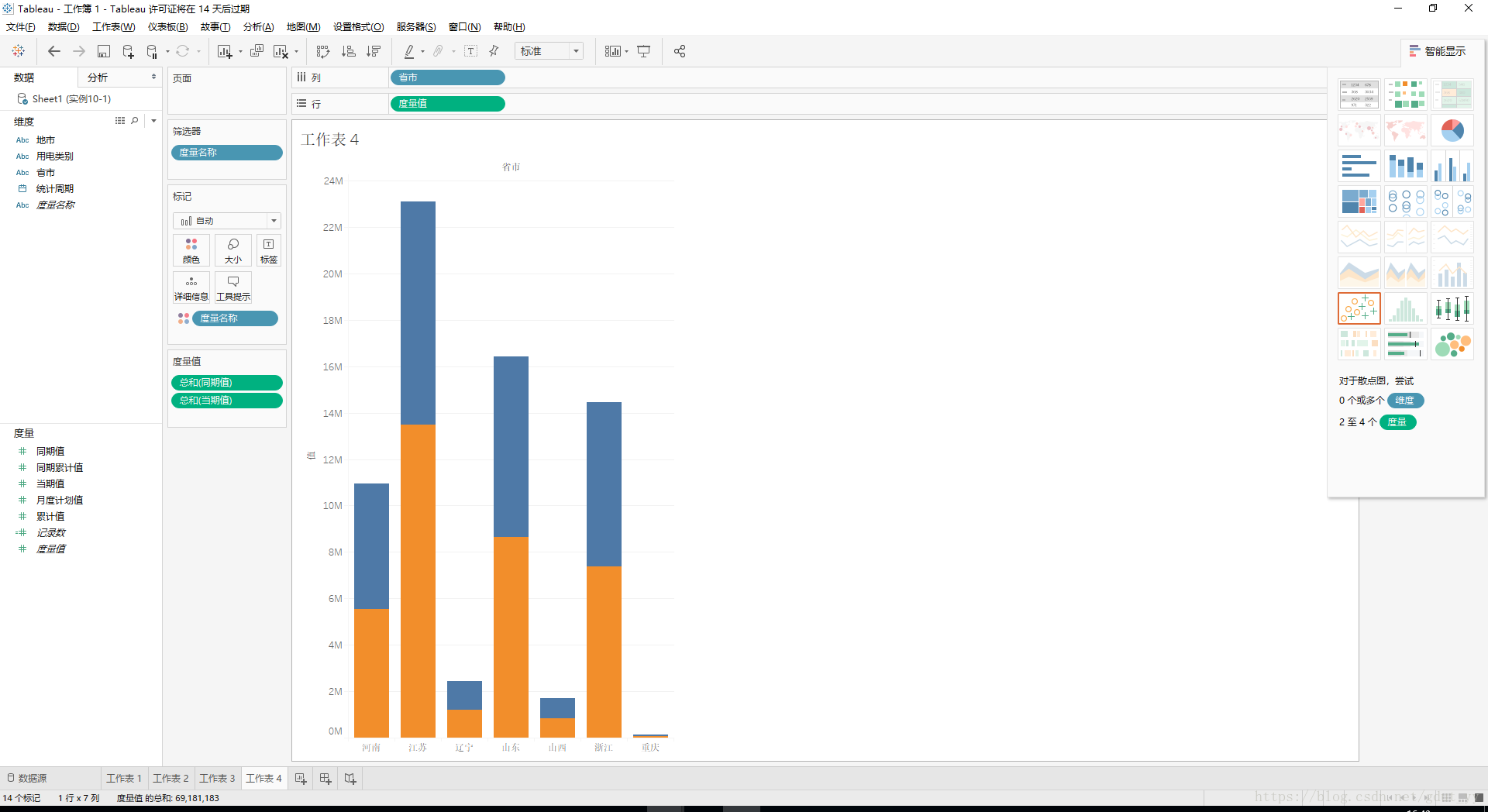Select the 月度计划值 measure field

click(60, 500)
